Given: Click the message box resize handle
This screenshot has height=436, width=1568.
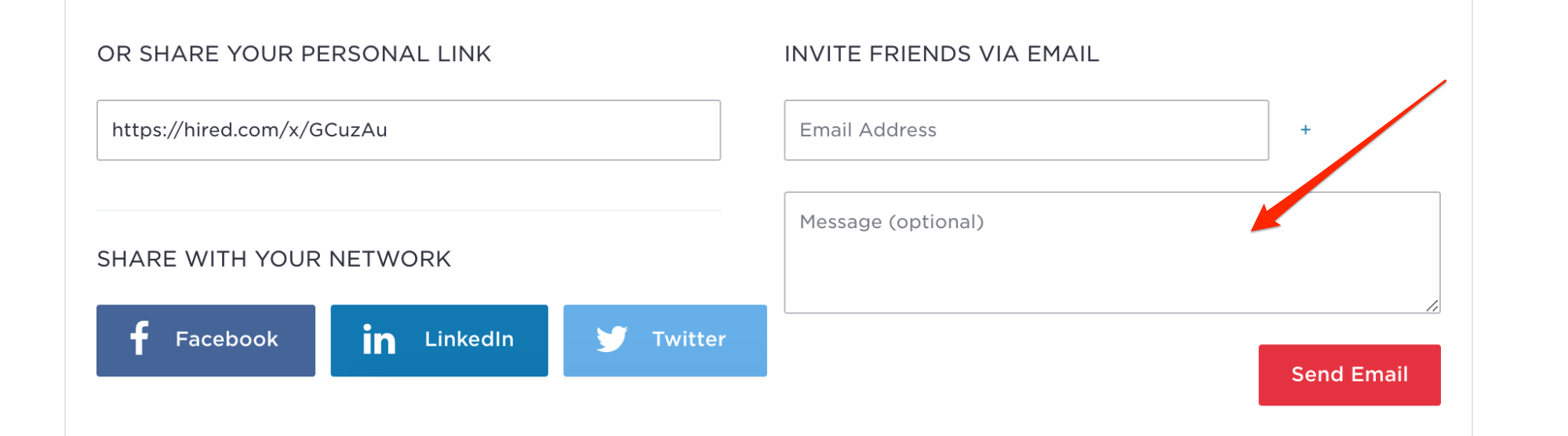Looking at the screenshot, I should (x=1432, y=306).
